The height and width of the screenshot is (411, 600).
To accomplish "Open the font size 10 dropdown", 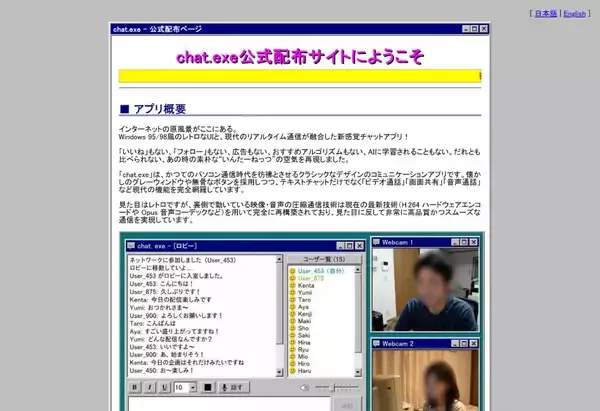I will click(x=185, y=387).
